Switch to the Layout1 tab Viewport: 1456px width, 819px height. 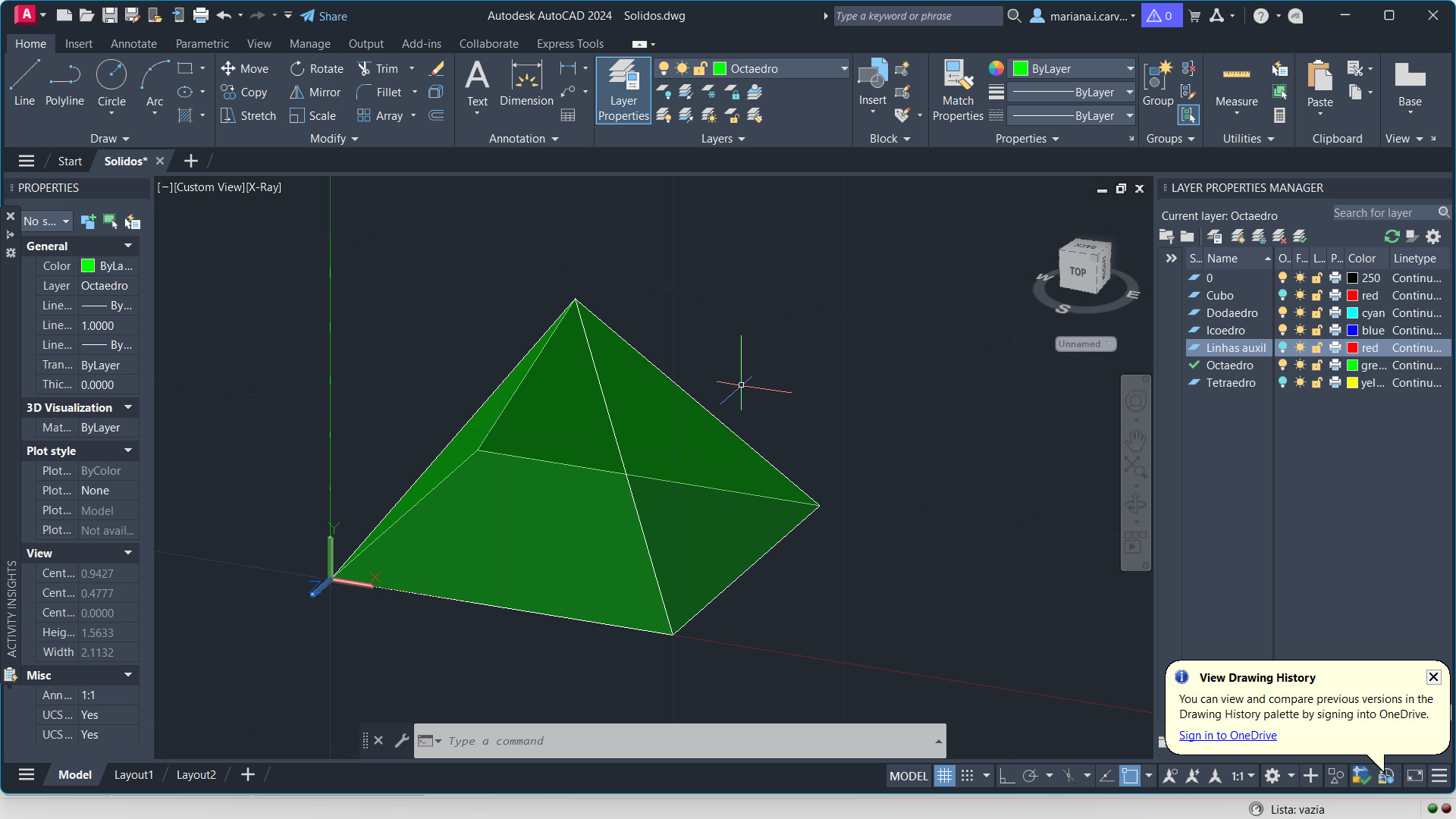[x=133, y=775]
